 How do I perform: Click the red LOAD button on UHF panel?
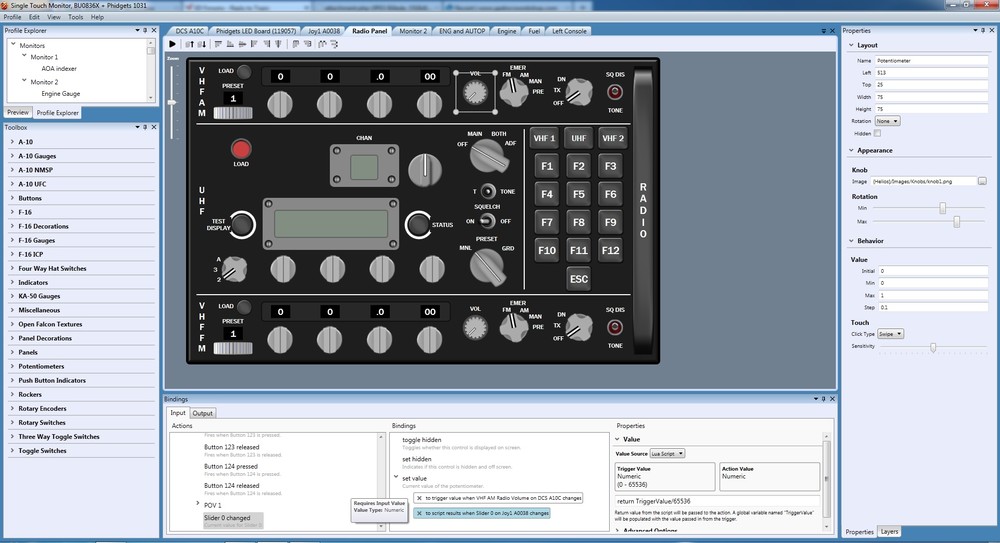[x=241, y=149]
